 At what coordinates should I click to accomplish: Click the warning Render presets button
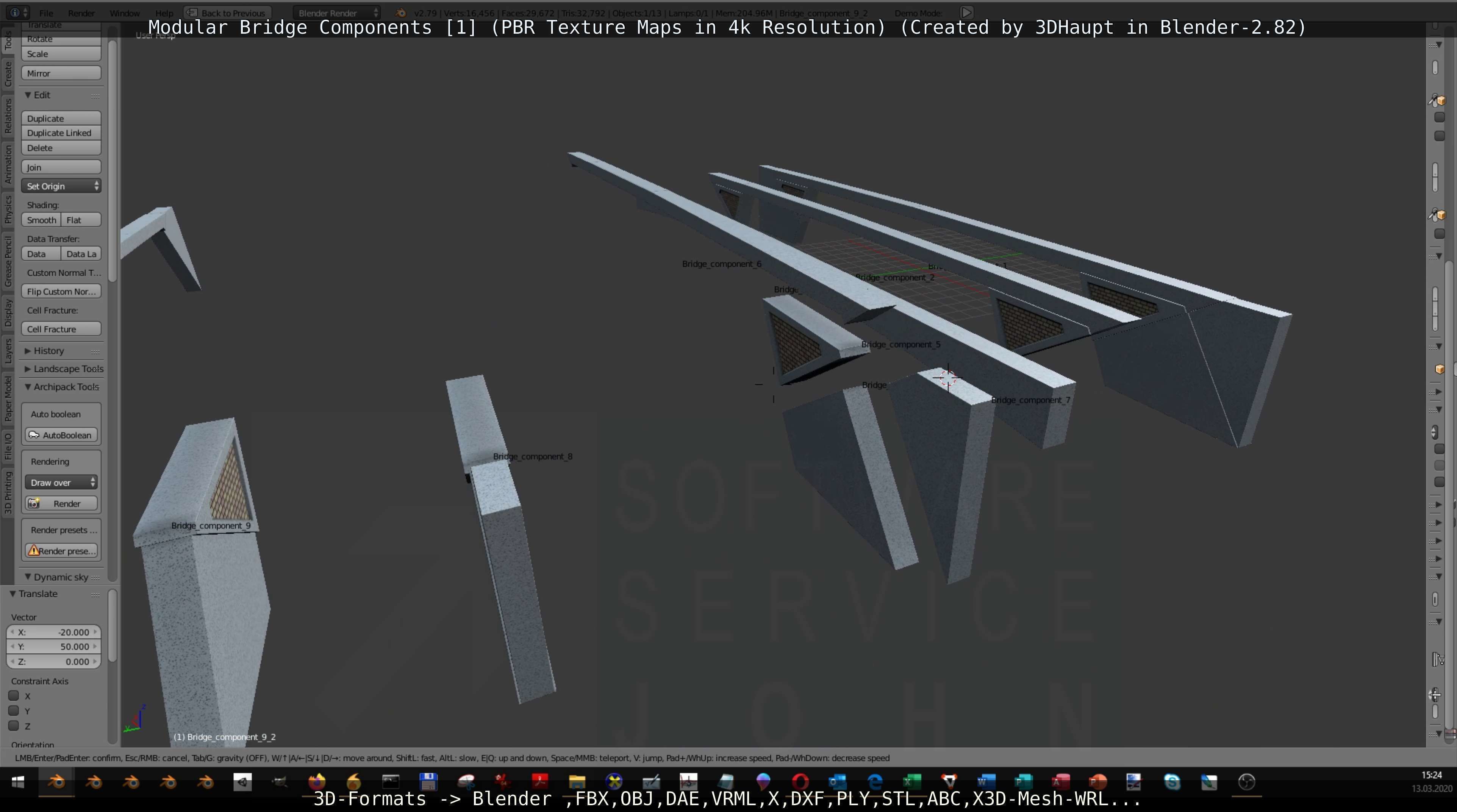[x=61, y=551]
